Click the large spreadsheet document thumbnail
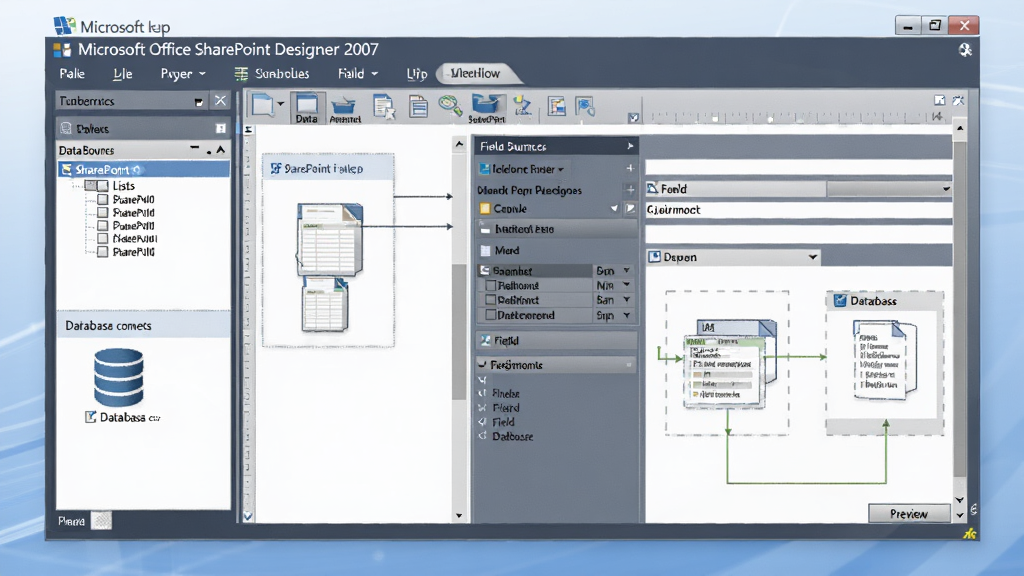Image resolution: width=1024 pixels, height=576 pixels. [330, 239]
